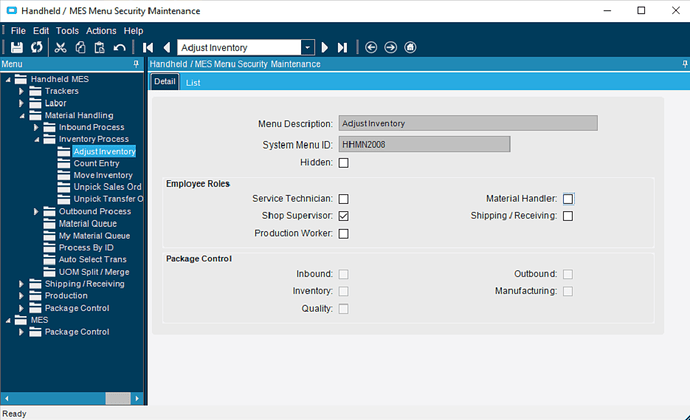Click the Home icon in toolbar
Screen dimensions: 690x420
click(x=410, y=47)
